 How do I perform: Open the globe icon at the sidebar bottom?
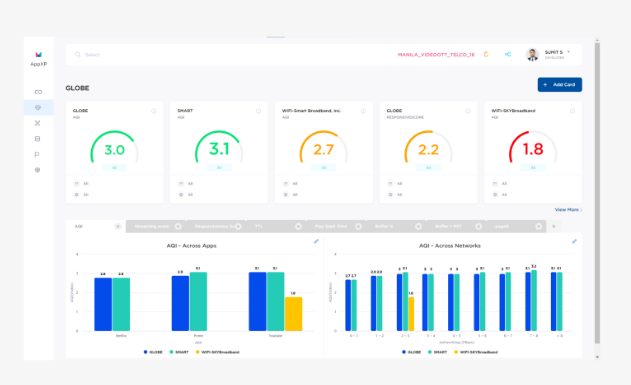(x=37, y=170)
